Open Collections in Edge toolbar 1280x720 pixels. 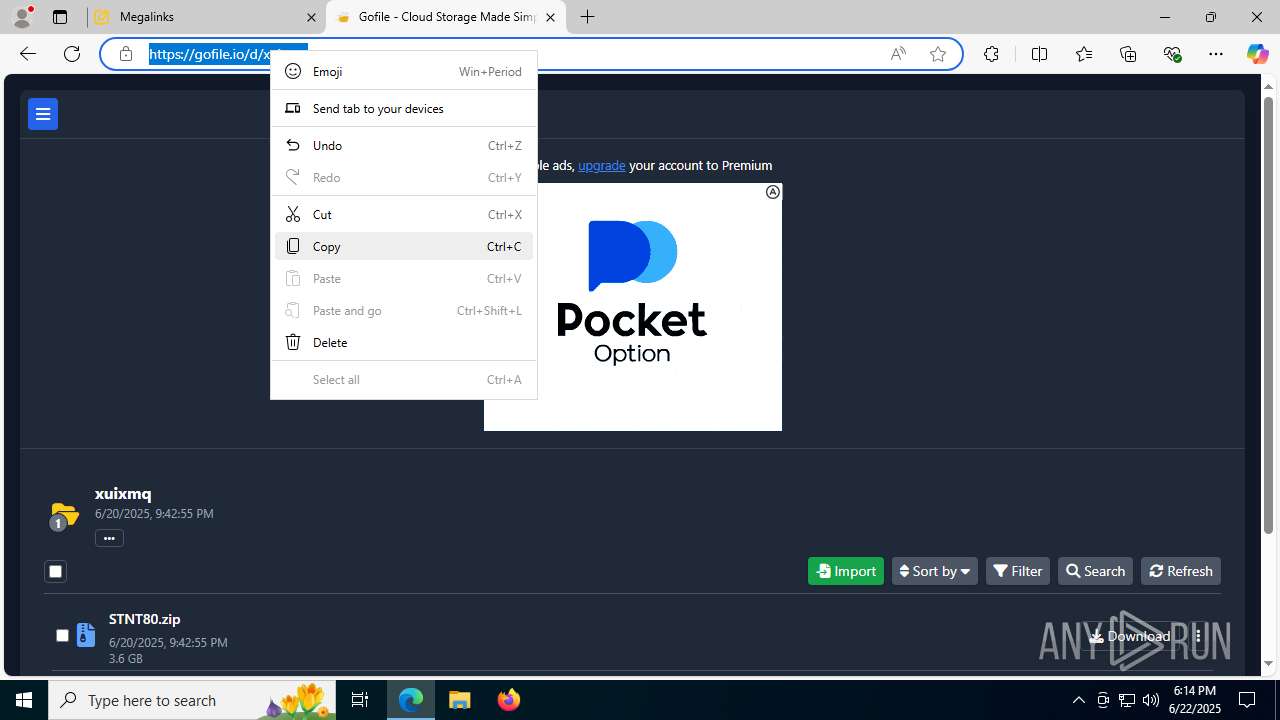1128,54
